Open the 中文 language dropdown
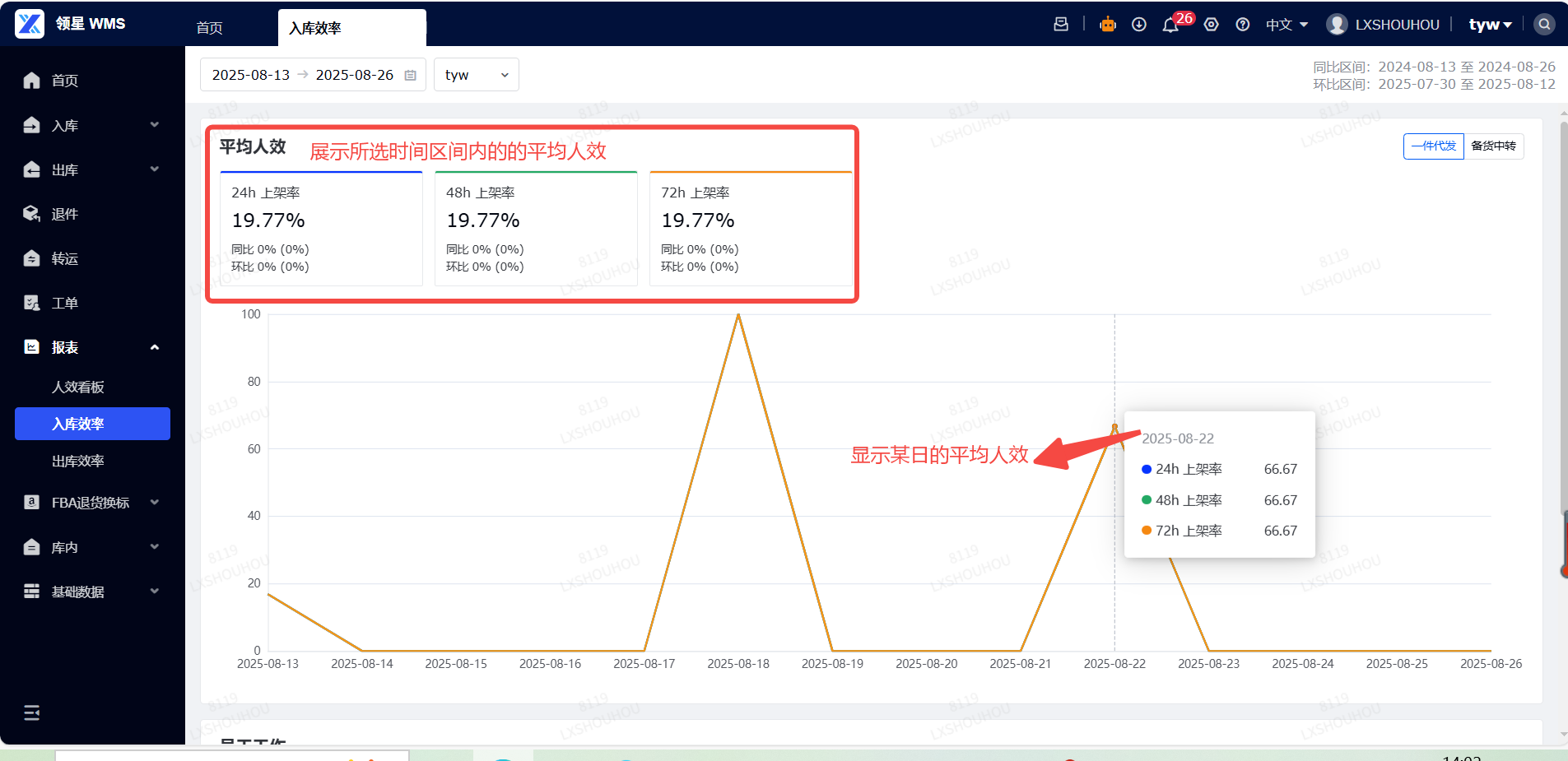The image size is (1568, 761). pos(1287,25)
